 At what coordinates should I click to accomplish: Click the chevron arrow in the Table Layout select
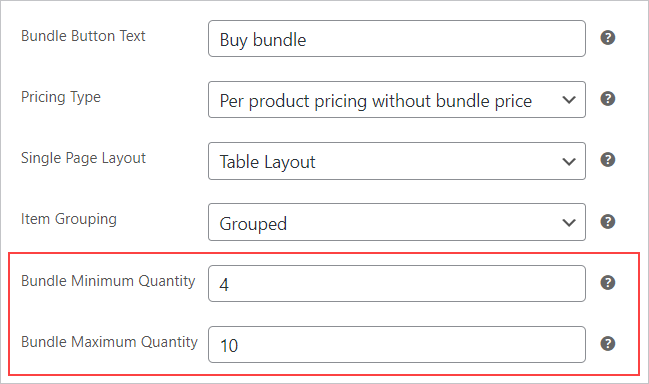pyautogui.click(x=569, y=161)
